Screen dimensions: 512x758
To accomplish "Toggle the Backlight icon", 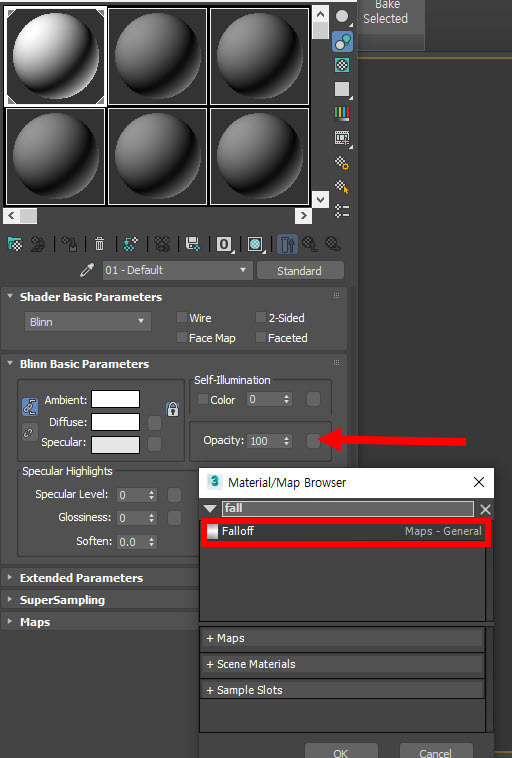I will click(342, 42).
